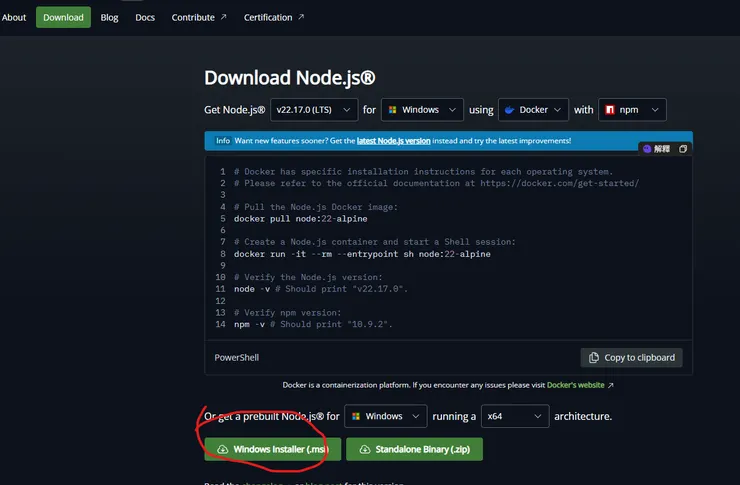Open the top Windows platform dropdown
This screenshot has width=740, height=485.
(422, 110)
